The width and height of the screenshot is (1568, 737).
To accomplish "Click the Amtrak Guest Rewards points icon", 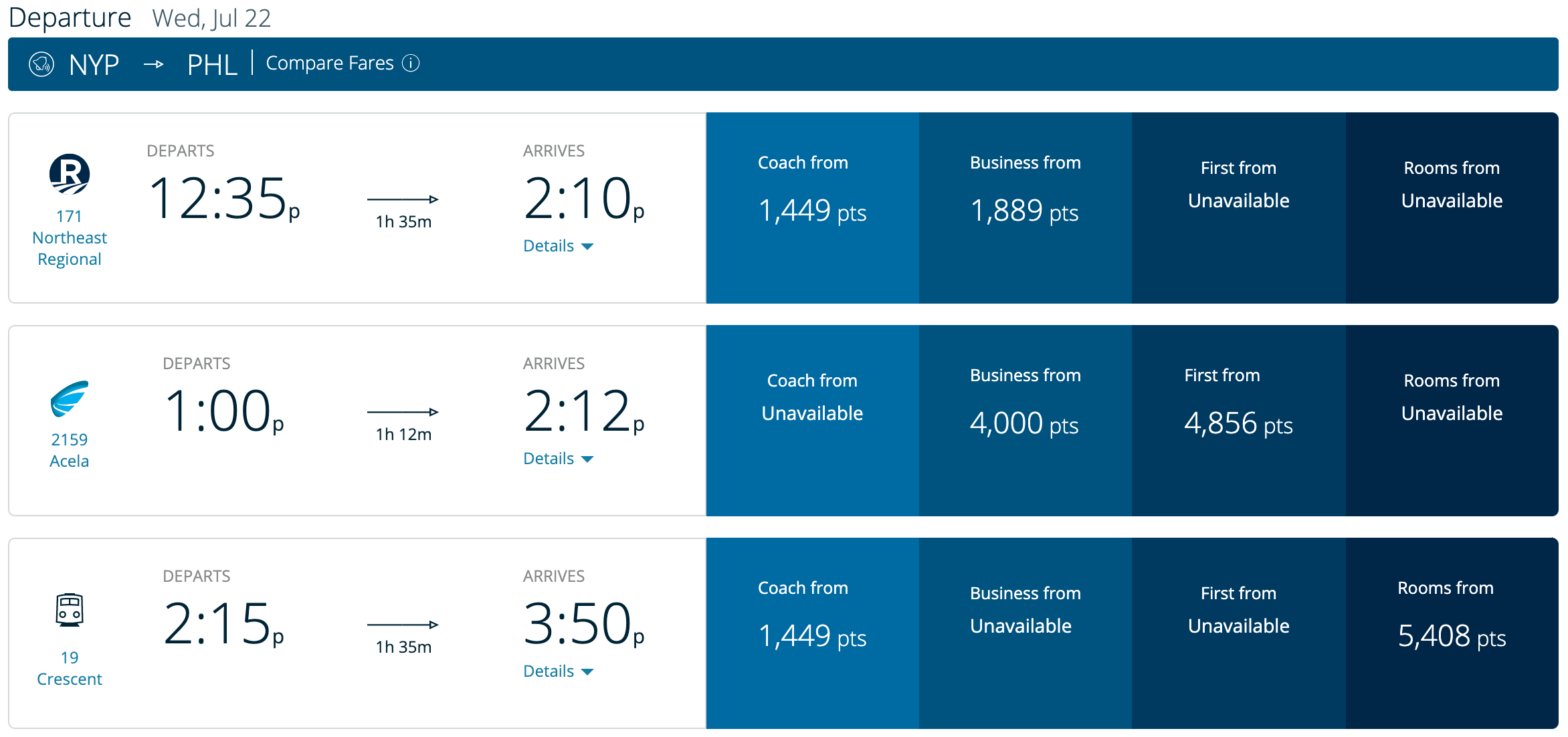I will click(41, 64).
